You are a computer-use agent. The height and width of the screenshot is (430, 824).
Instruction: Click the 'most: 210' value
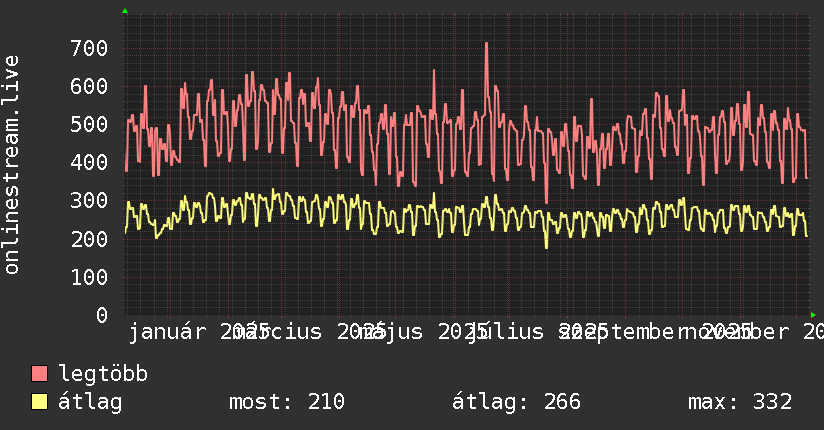coord(287,402)
